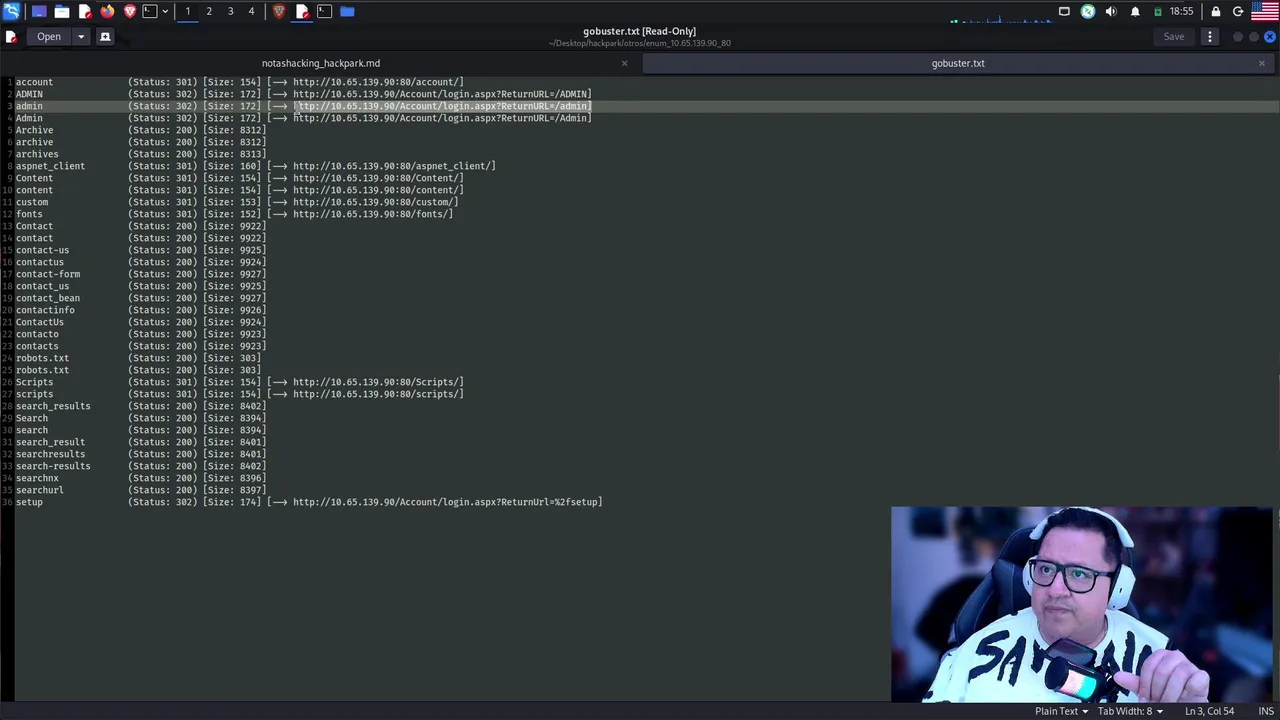Click the ReturnURL=/Admin redirect URL
1280x720 pixels.
pyautogui.click(x=442, y=118)
